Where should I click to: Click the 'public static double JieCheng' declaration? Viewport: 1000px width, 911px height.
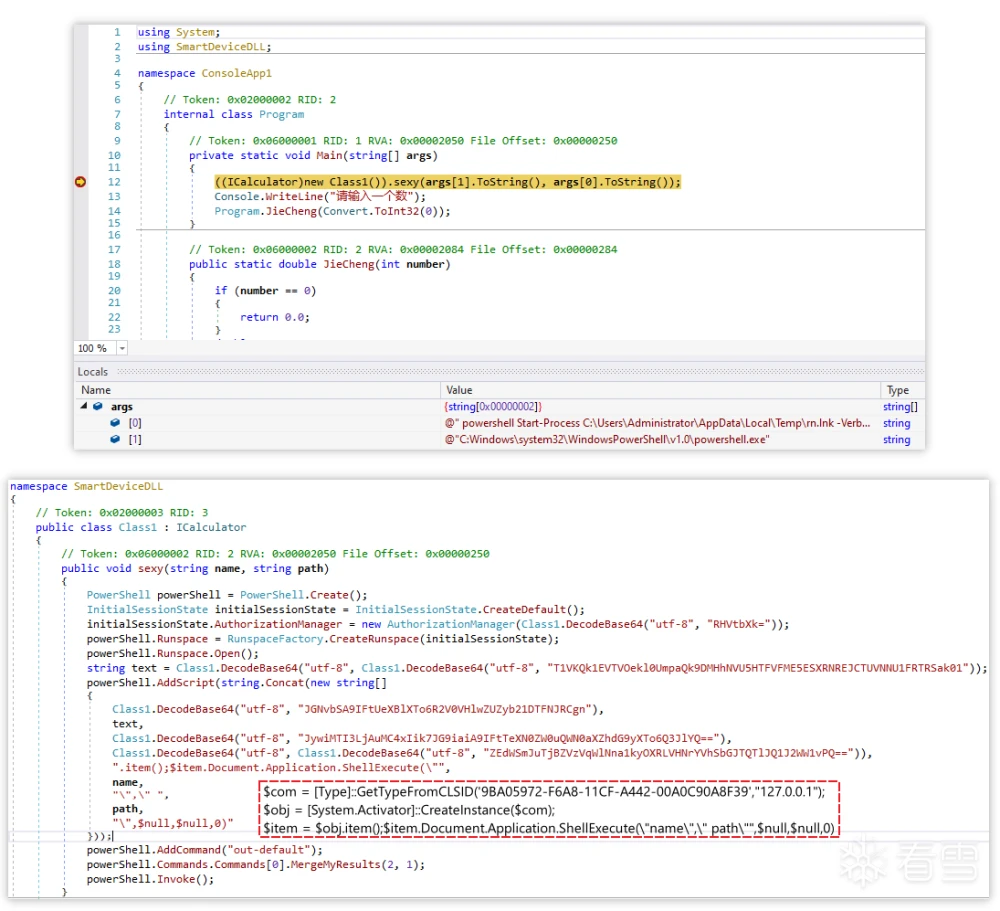(x=320, y=264)
